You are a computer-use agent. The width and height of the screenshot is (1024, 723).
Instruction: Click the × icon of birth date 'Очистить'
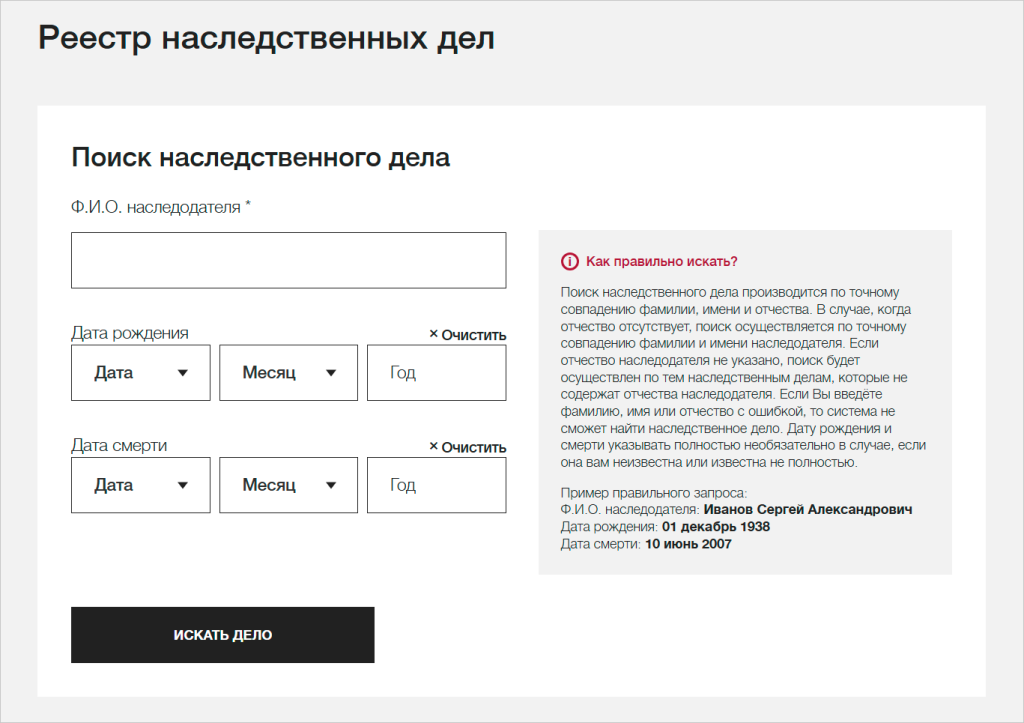click(x=433, y=334)
